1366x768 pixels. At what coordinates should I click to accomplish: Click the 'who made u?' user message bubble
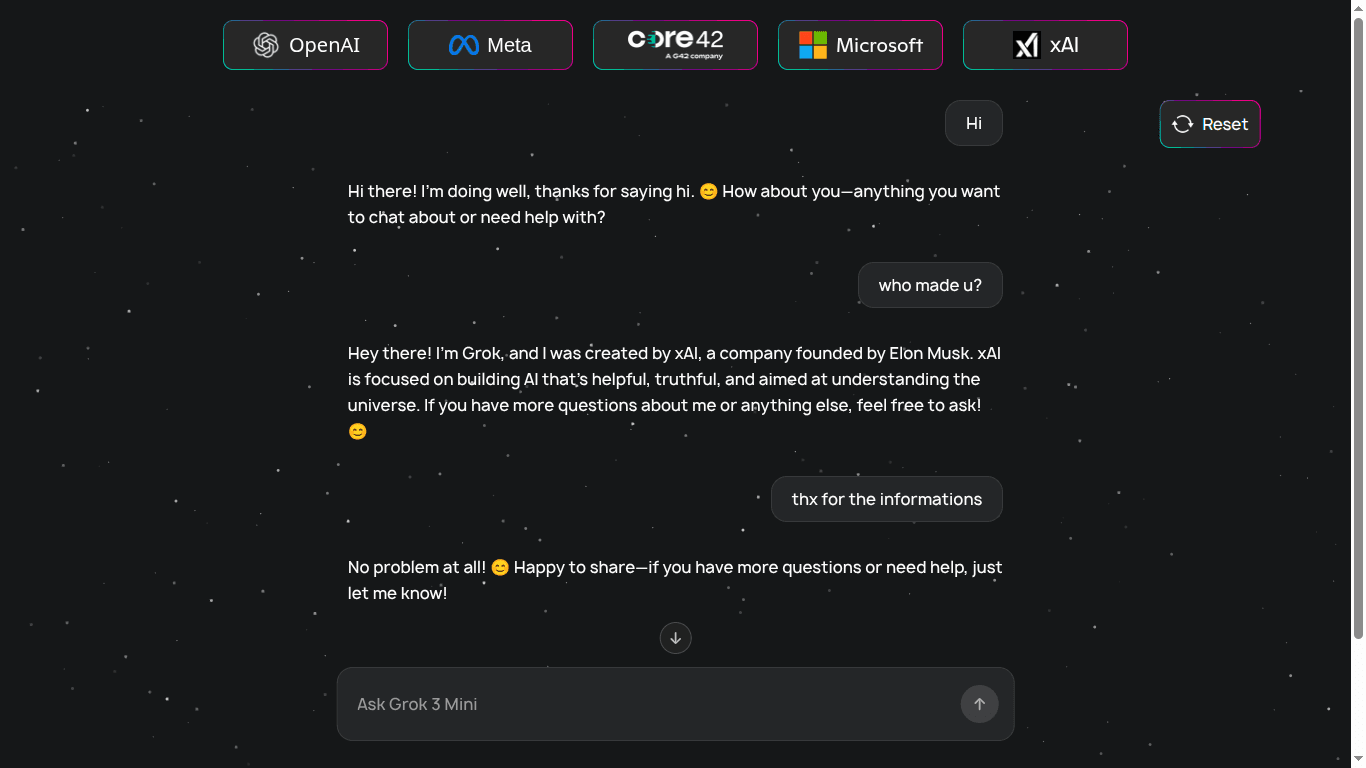pos(930,285)
